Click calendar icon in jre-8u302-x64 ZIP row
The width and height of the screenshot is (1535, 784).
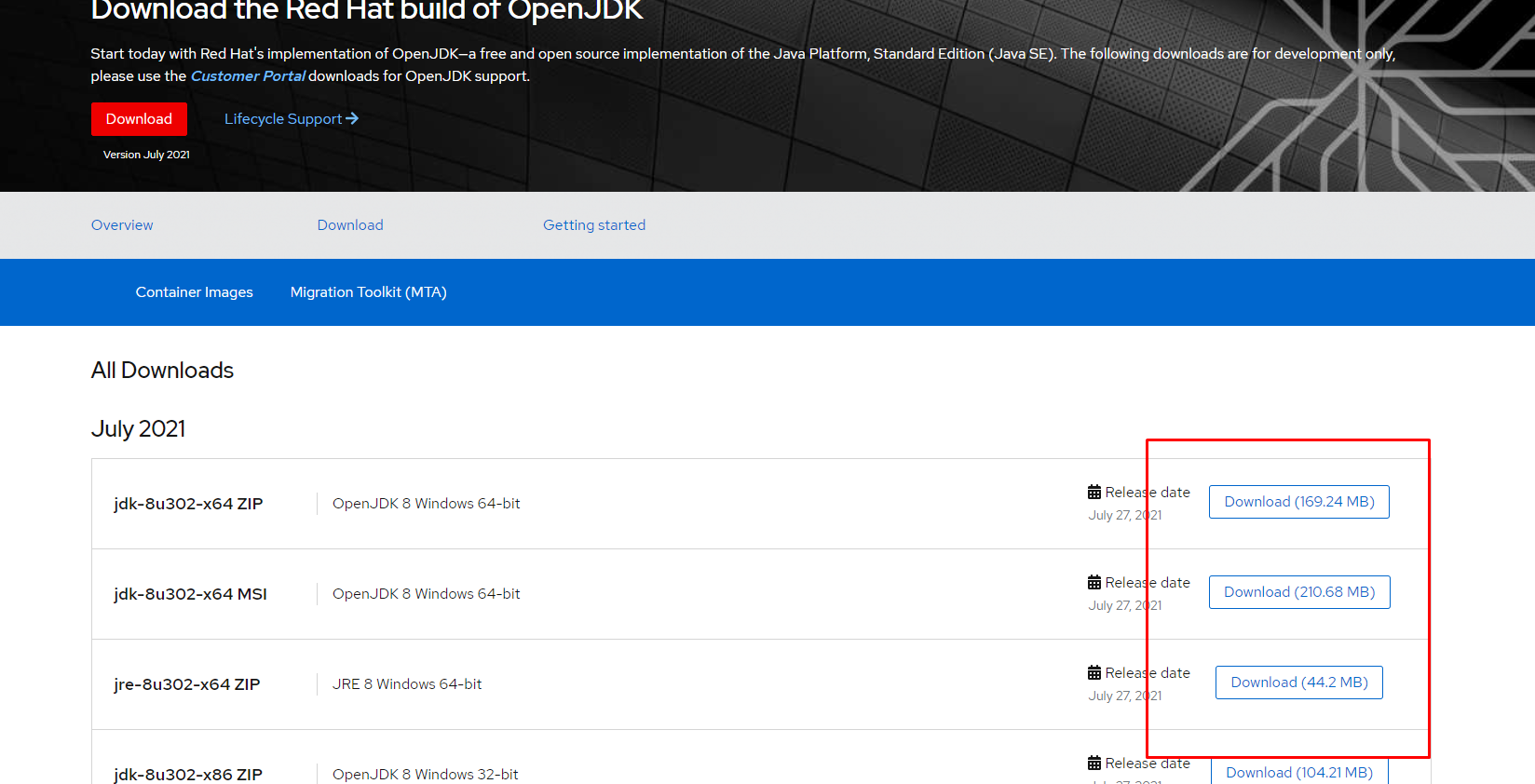[x=1094, y=672]
